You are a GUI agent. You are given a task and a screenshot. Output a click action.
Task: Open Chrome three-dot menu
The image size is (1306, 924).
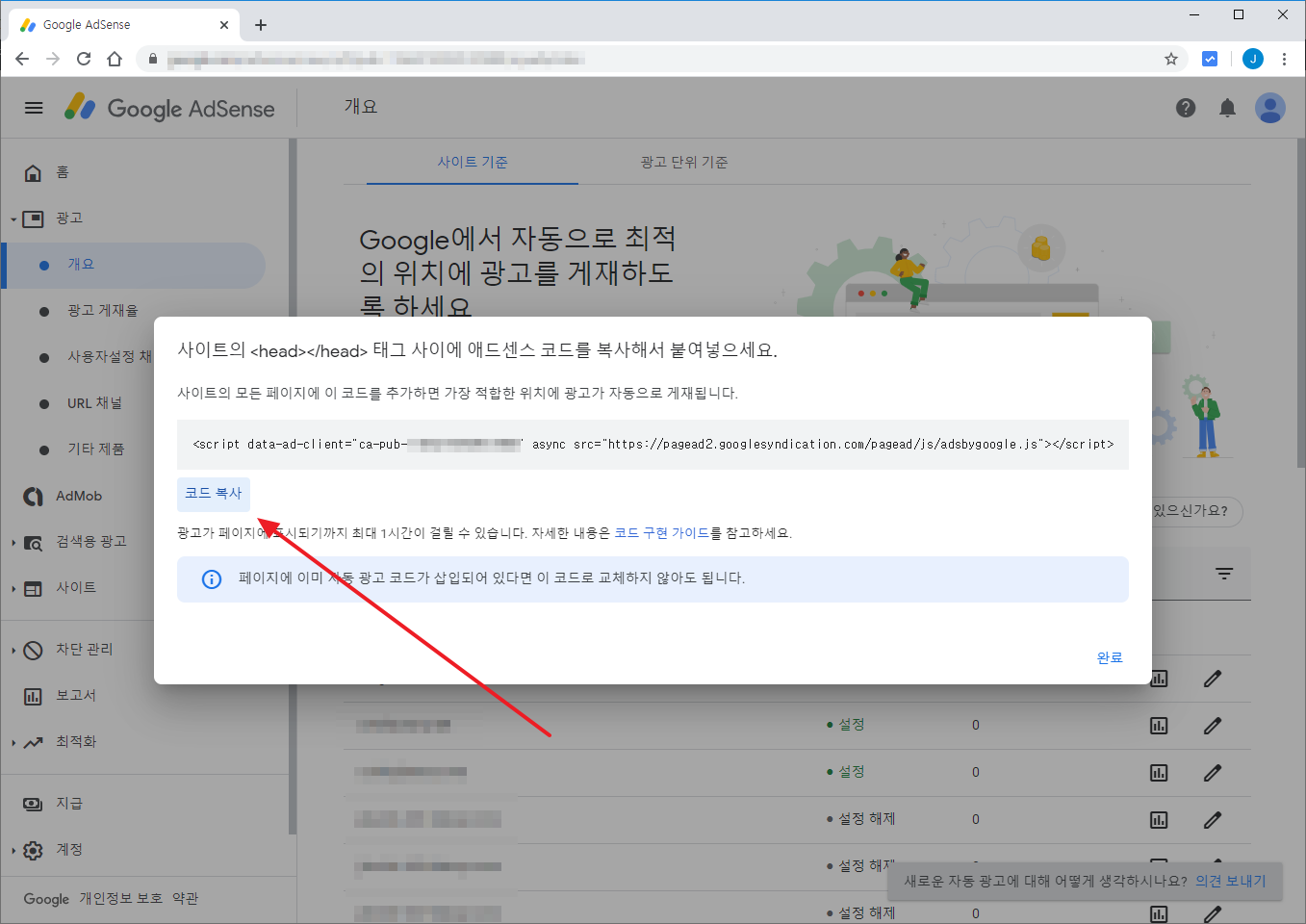point(1284,59)
